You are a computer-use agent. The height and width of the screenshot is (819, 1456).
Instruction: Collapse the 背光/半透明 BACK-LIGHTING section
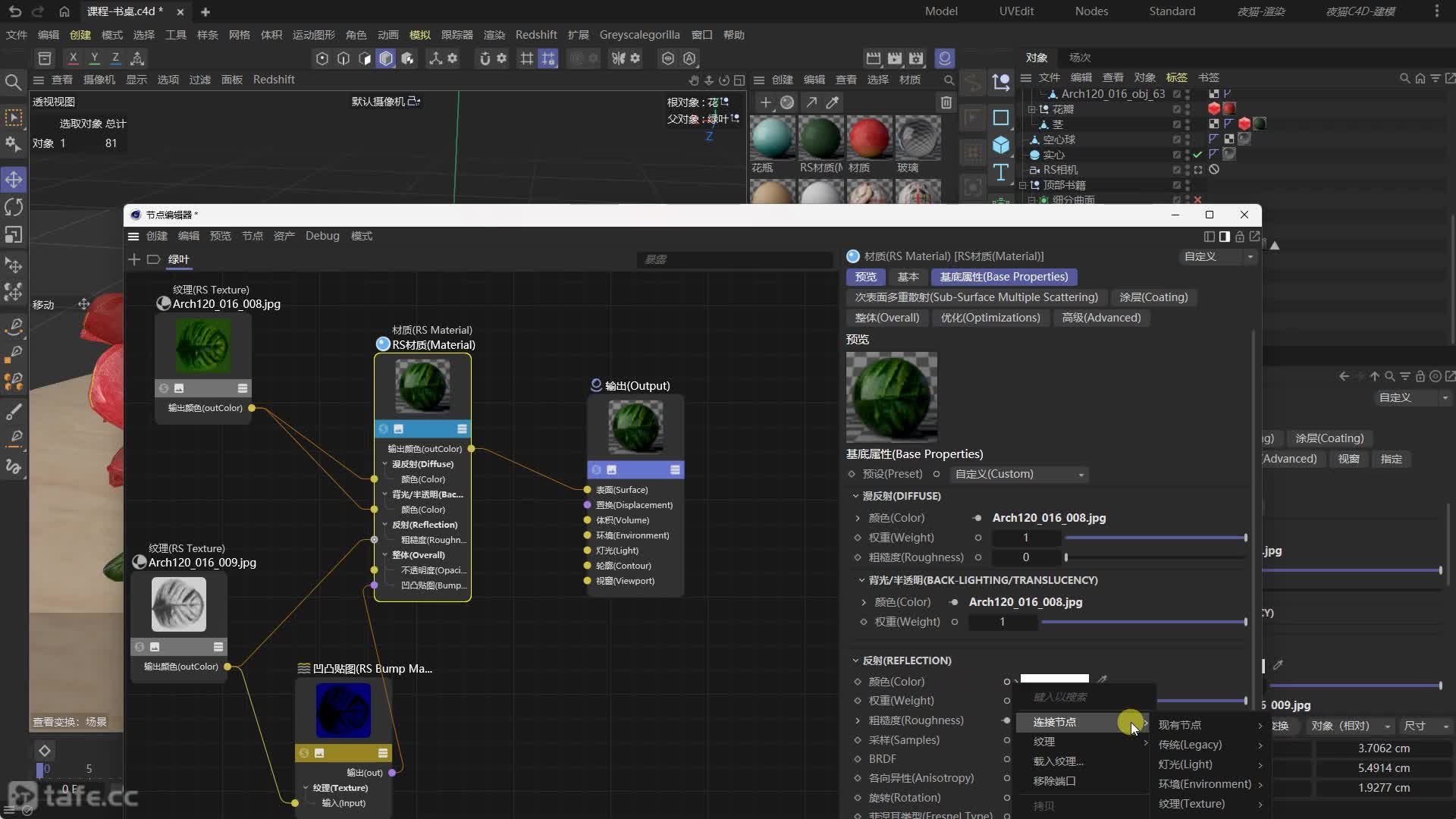pyautogui.click(x=861, y=580)
